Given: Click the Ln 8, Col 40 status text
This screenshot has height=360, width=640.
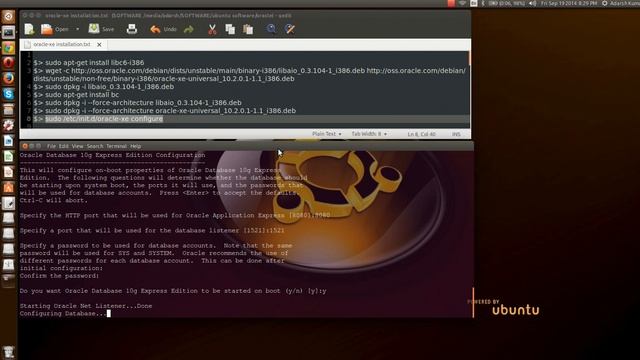Looking at the screenshot, I should [421, 134].
